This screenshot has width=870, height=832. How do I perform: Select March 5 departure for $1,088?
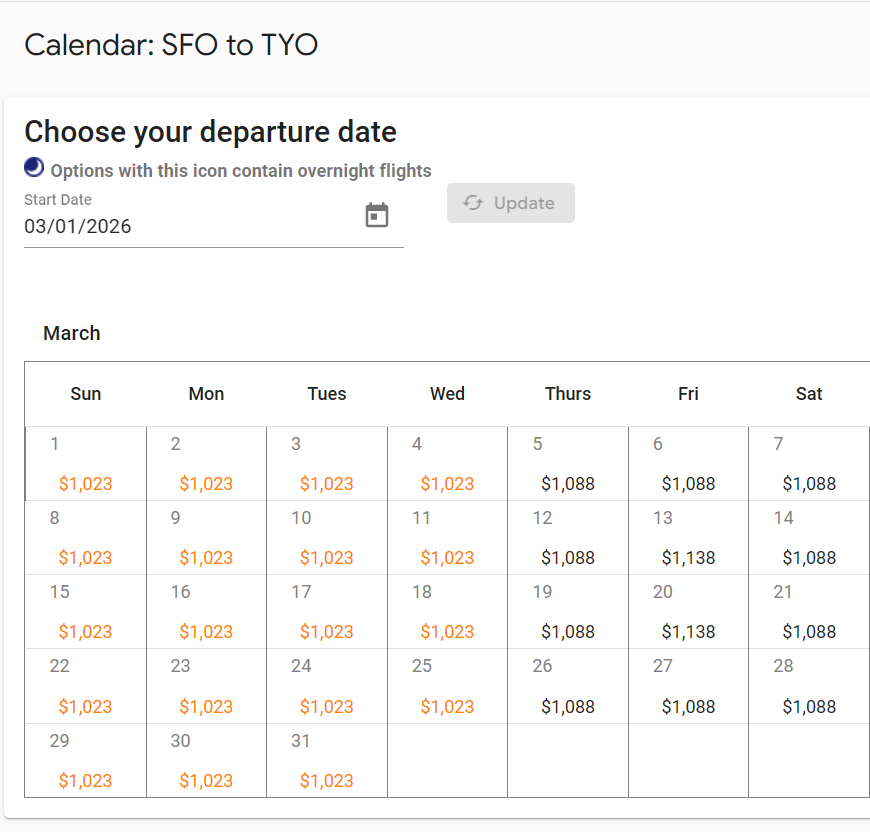coord(567,483)
